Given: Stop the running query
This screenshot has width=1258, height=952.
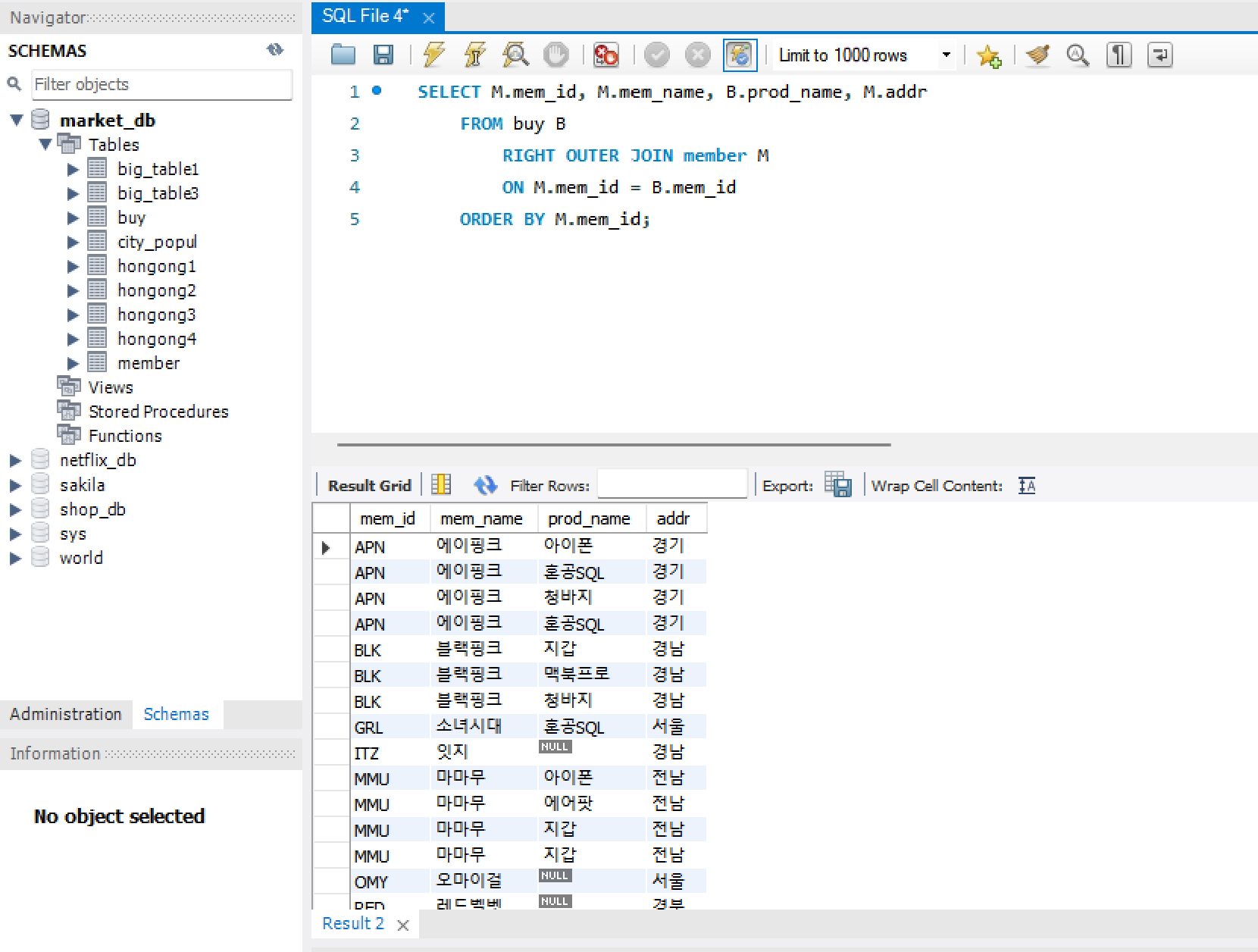Looking at the screenshot, I should [x=556, y=55].
